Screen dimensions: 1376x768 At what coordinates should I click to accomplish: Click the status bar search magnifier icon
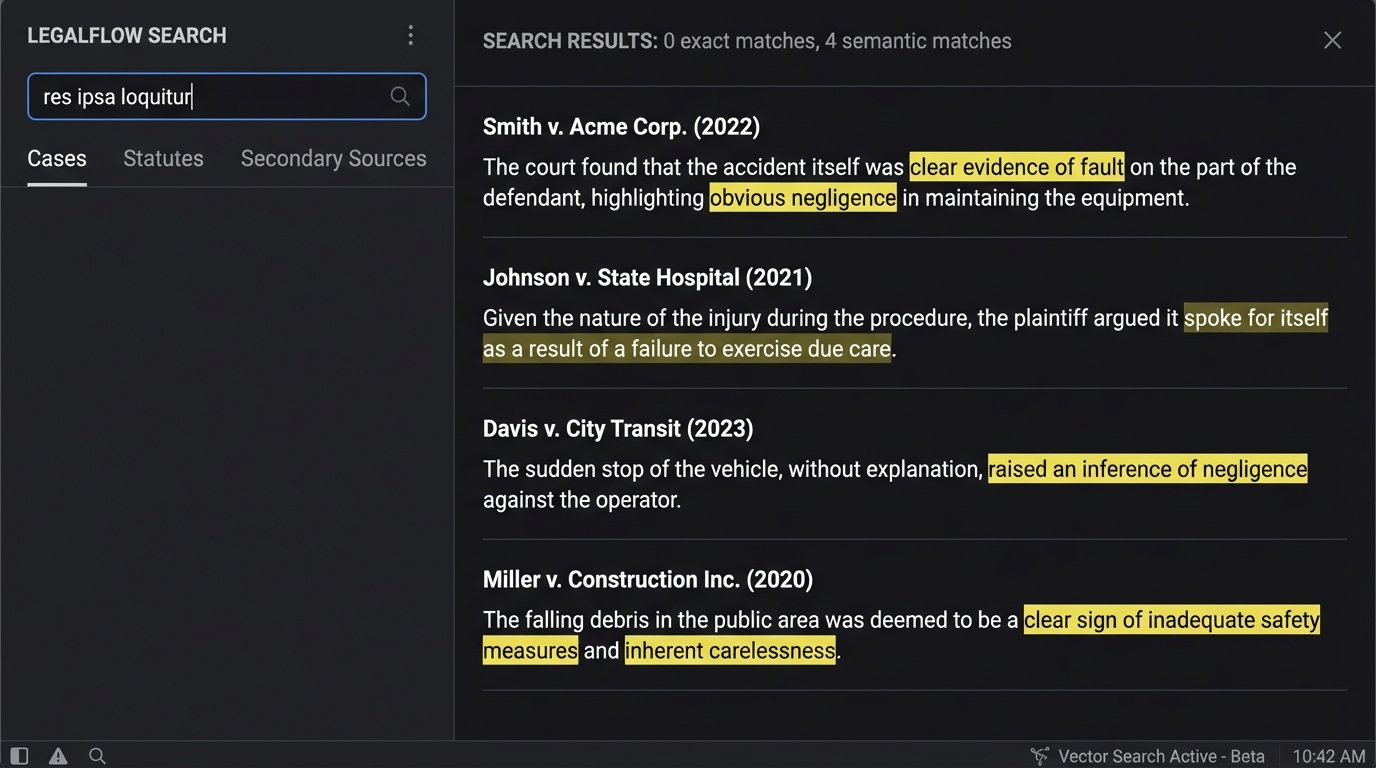pos(97,756)
